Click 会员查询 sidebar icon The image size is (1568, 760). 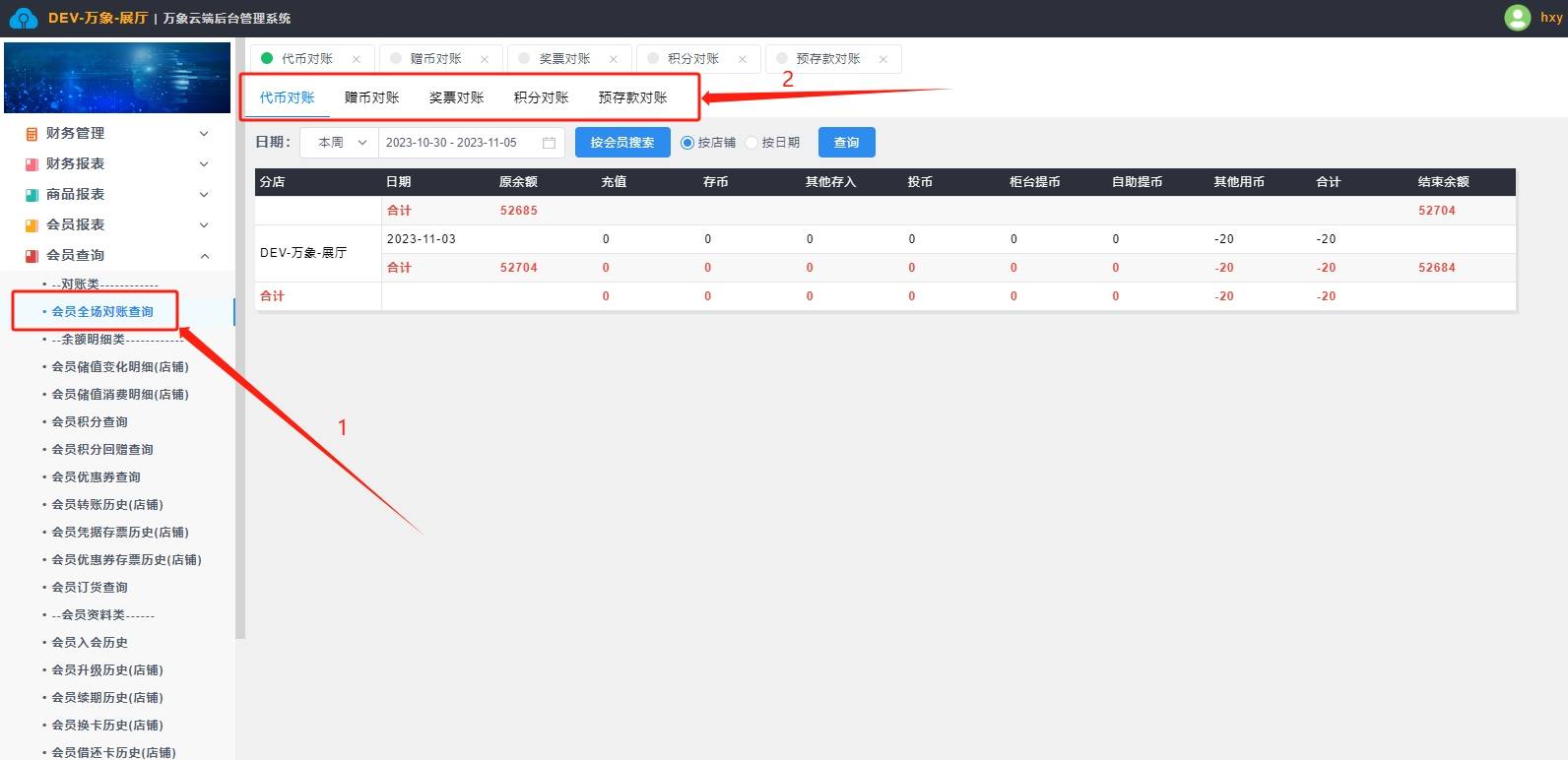click(32, 256)
